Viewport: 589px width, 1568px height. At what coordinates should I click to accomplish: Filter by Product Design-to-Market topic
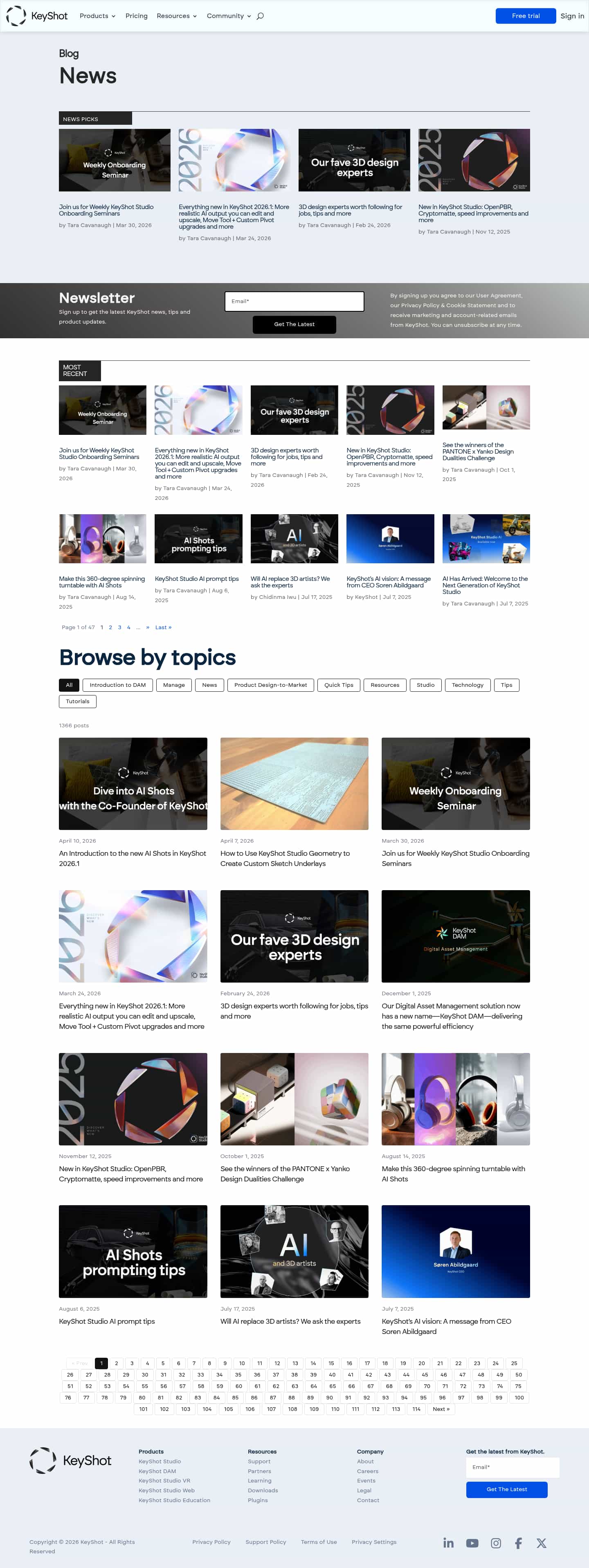click(x=271, y=685)
